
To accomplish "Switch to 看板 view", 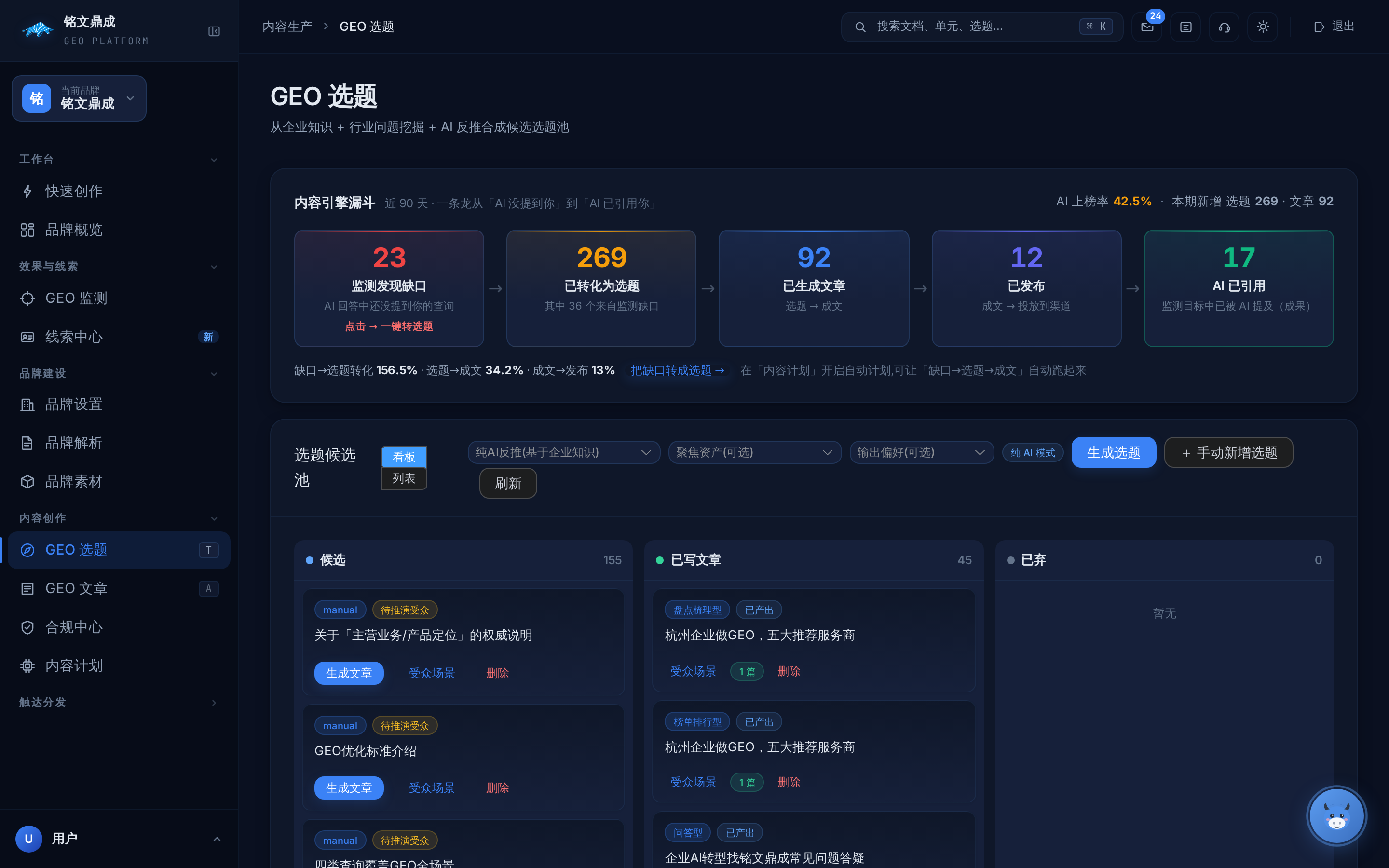I will pyautogui.click(x=404, y=457).
